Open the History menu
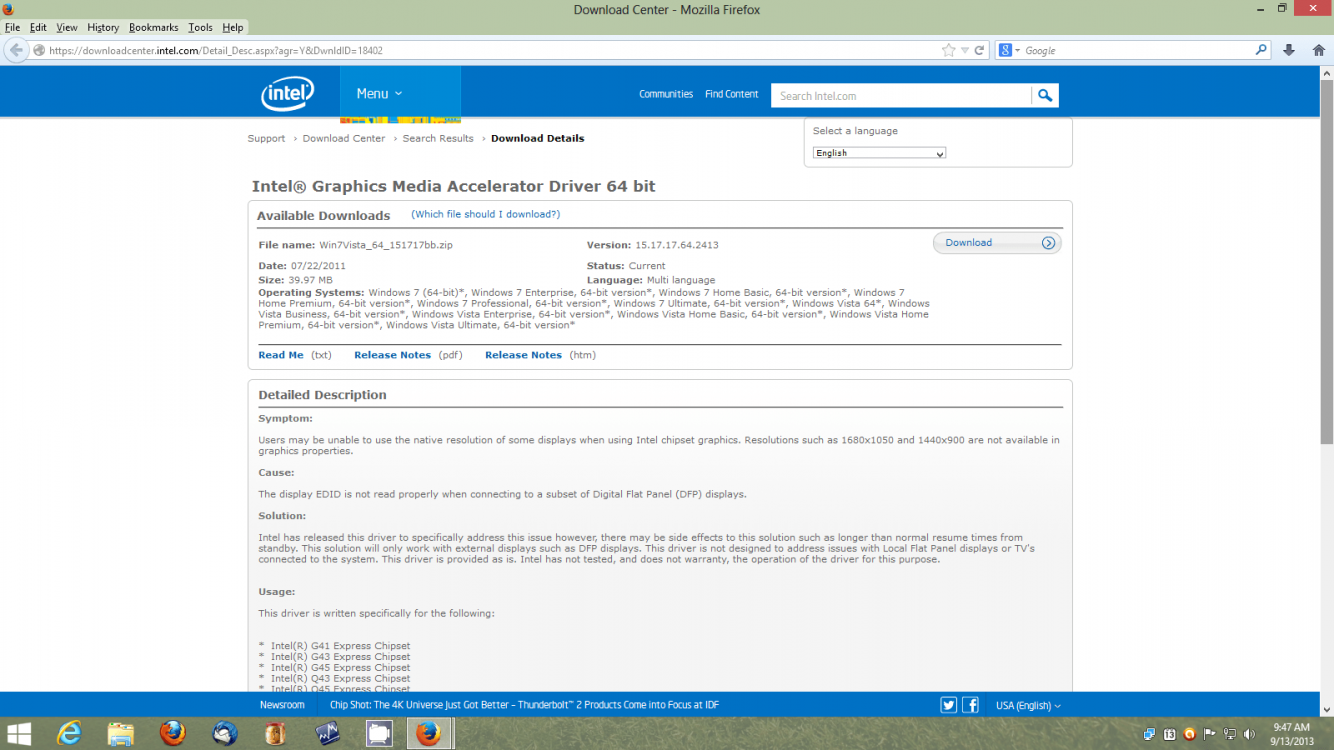This screenshot has height=750, width=1334. [x=103, y=27]
